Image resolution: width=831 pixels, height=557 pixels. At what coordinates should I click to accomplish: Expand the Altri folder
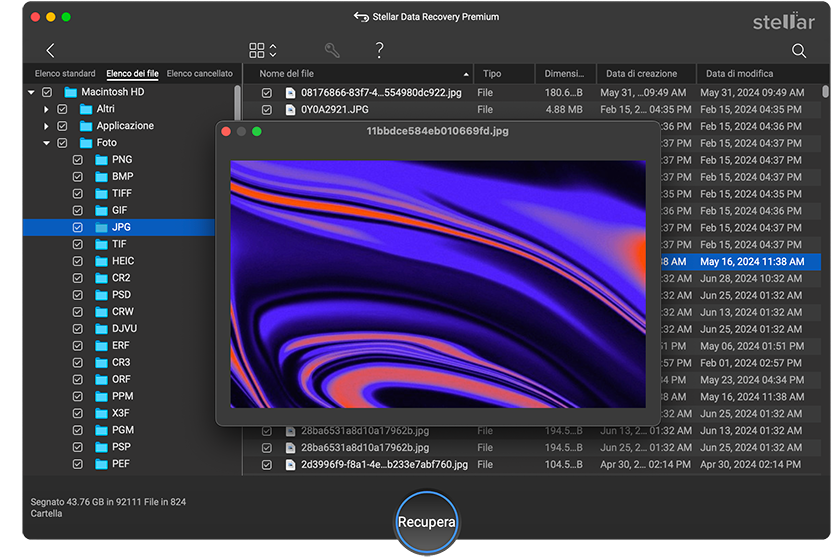tap(46, 109)
